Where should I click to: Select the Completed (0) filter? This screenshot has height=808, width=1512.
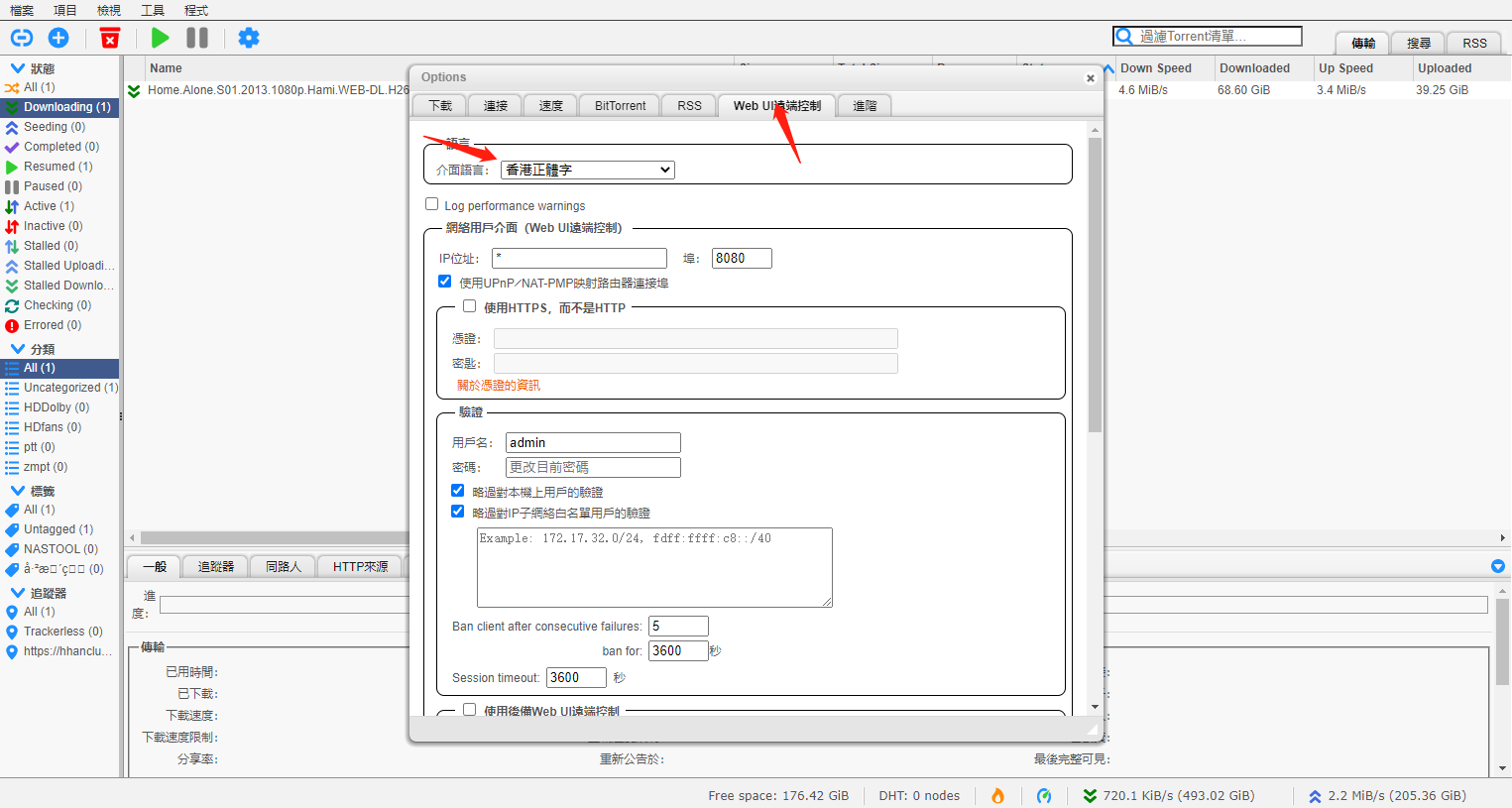point(59,147)
